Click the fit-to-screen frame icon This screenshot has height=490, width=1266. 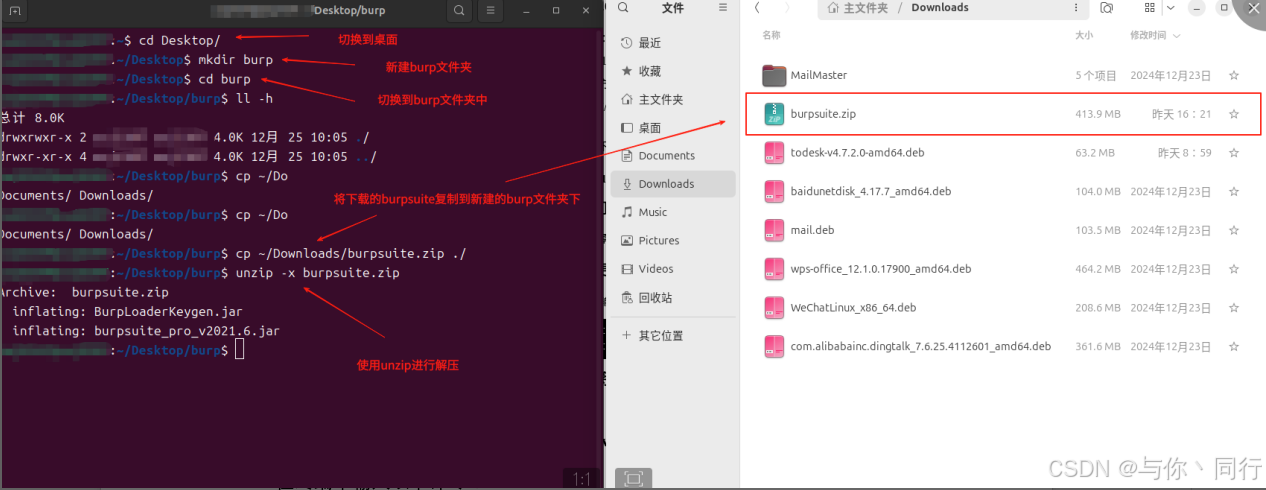click(632, 479)
